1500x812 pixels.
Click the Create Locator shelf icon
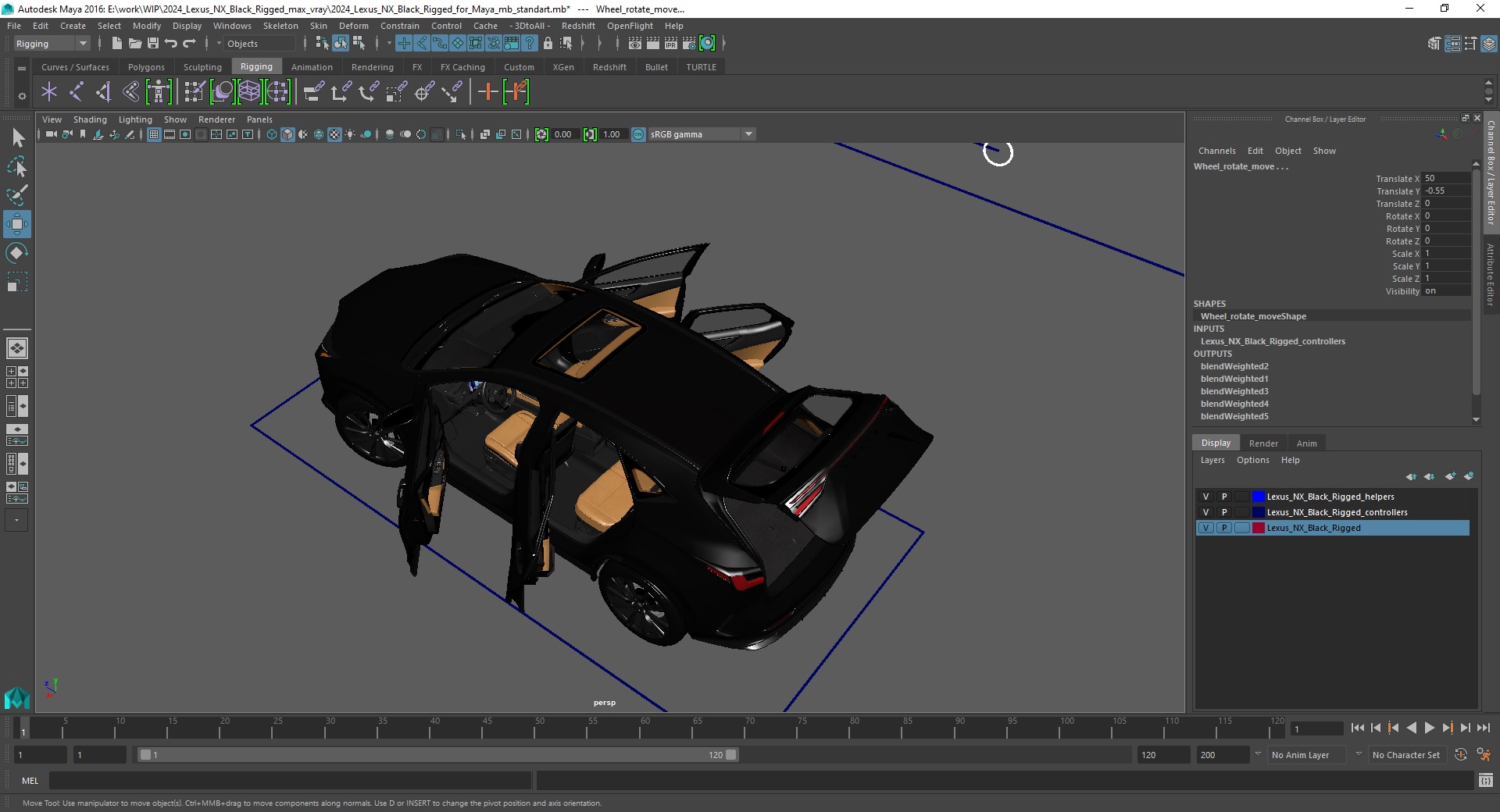point(49,92)
